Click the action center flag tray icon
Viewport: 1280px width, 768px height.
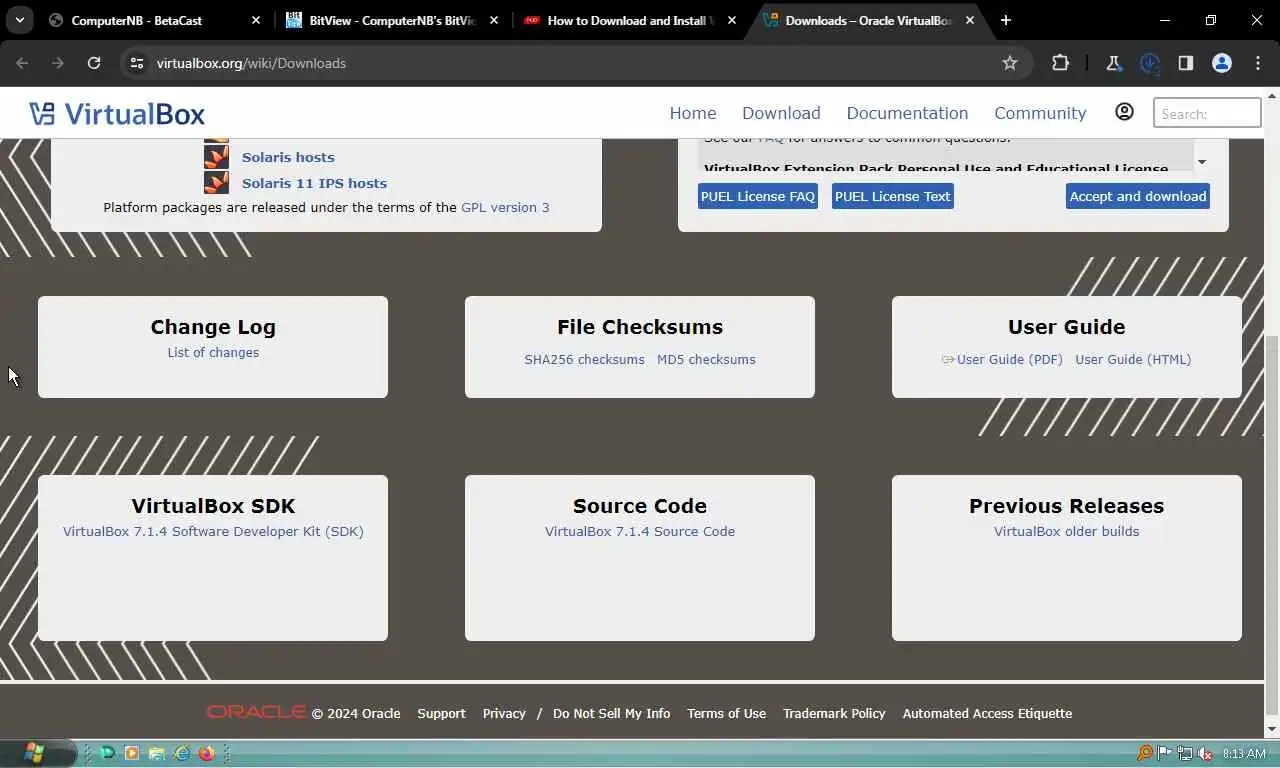pyautogui.click(x=1165, y=753)
